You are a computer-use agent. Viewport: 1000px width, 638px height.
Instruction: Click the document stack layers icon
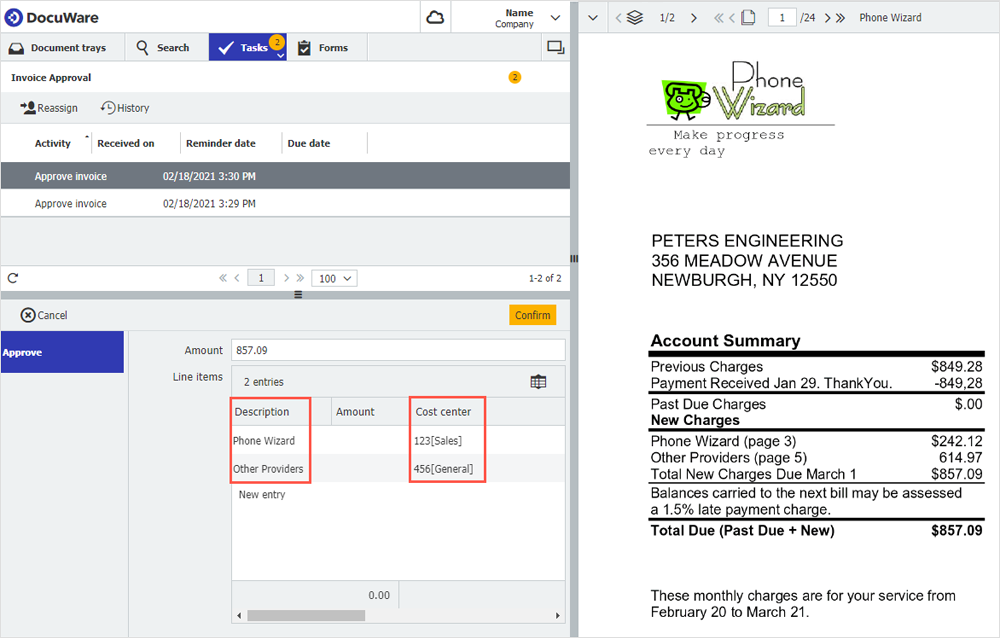coord(635,17)
